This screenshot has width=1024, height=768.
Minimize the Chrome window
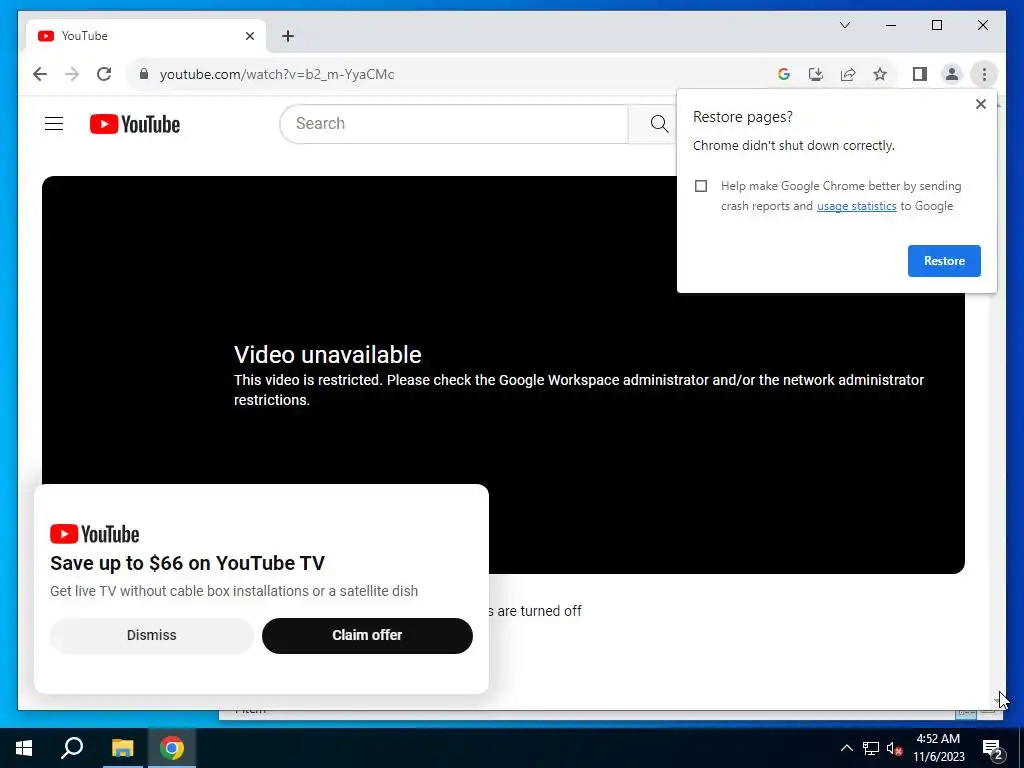(x=891, y=25)
